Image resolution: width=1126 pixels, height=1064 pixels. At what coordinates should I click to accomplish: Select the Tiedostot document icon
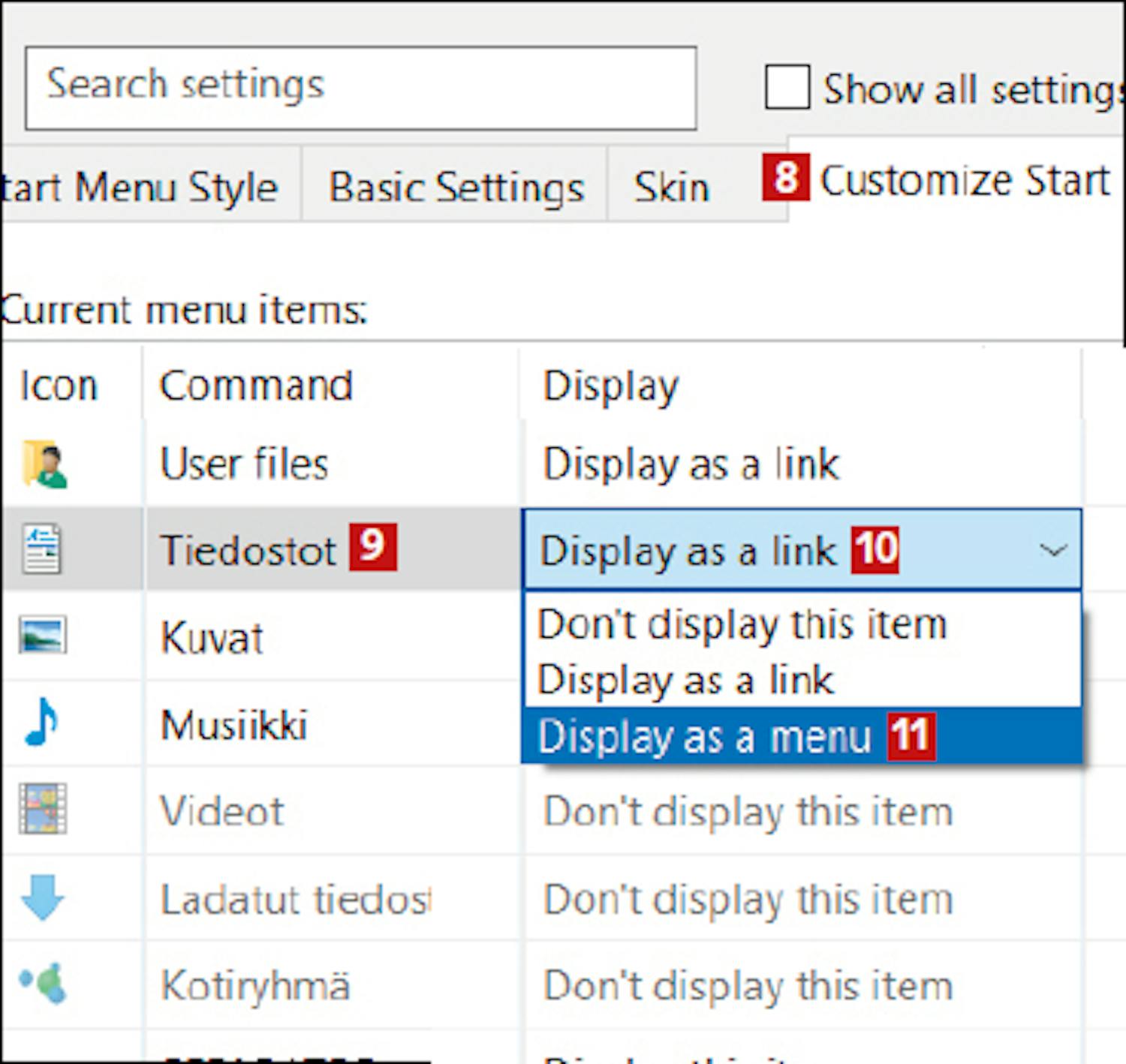click(42, 550)
